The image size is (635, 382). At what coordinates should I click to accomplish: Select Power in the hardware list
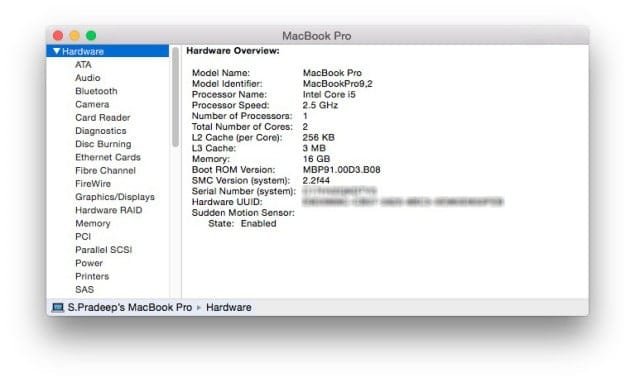[89, 263]
